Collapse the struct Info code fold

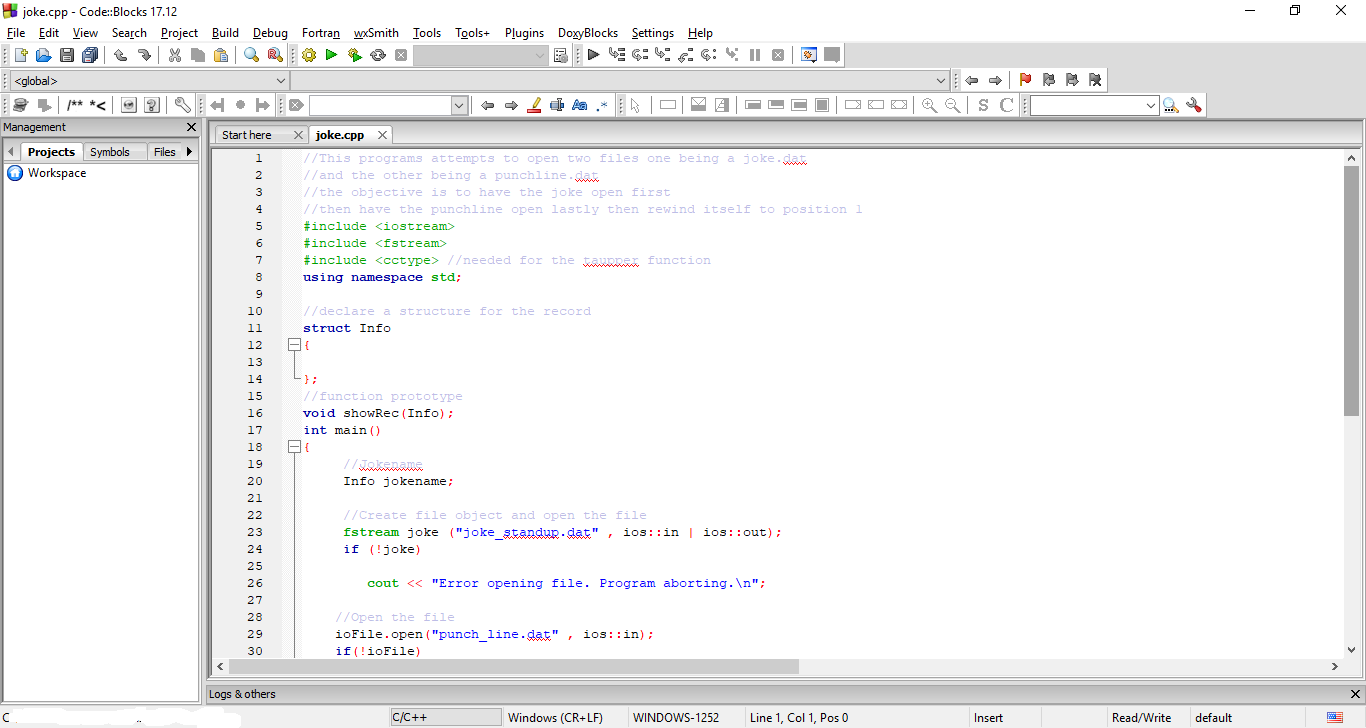(x=294, y=345)
